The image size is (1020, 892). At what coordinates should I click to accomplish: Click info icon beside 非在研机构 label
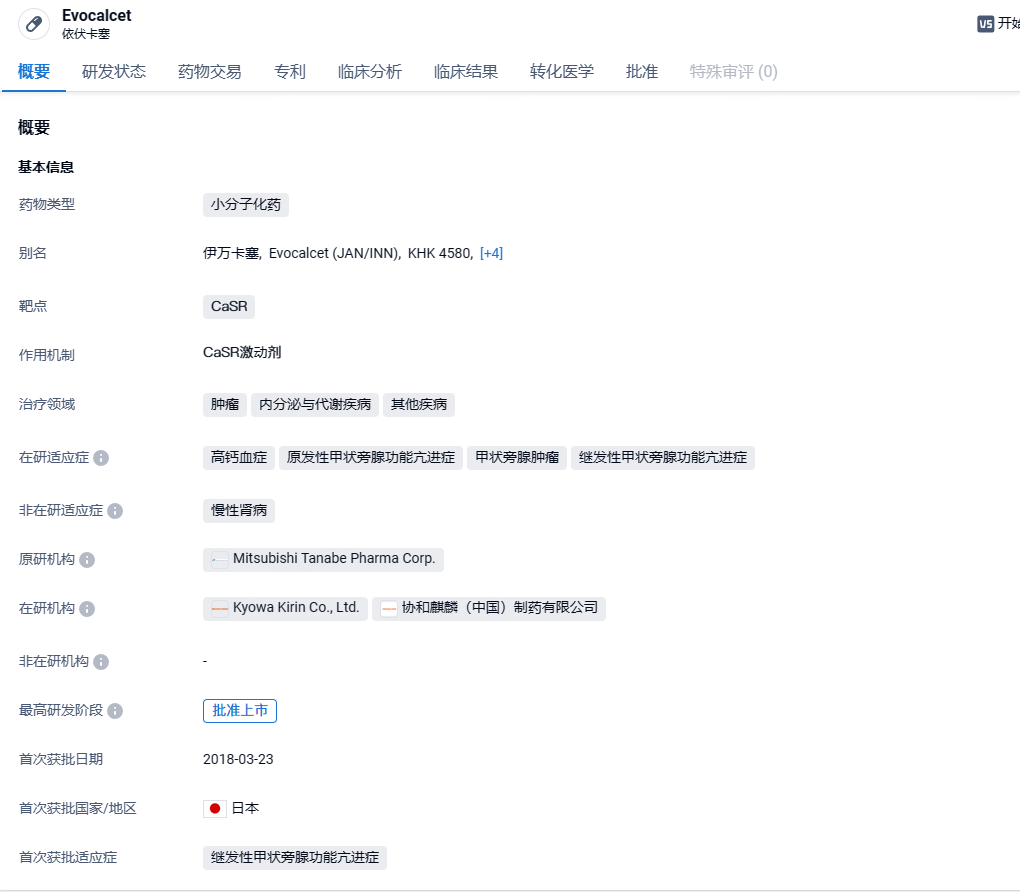(x=101, y=662)
